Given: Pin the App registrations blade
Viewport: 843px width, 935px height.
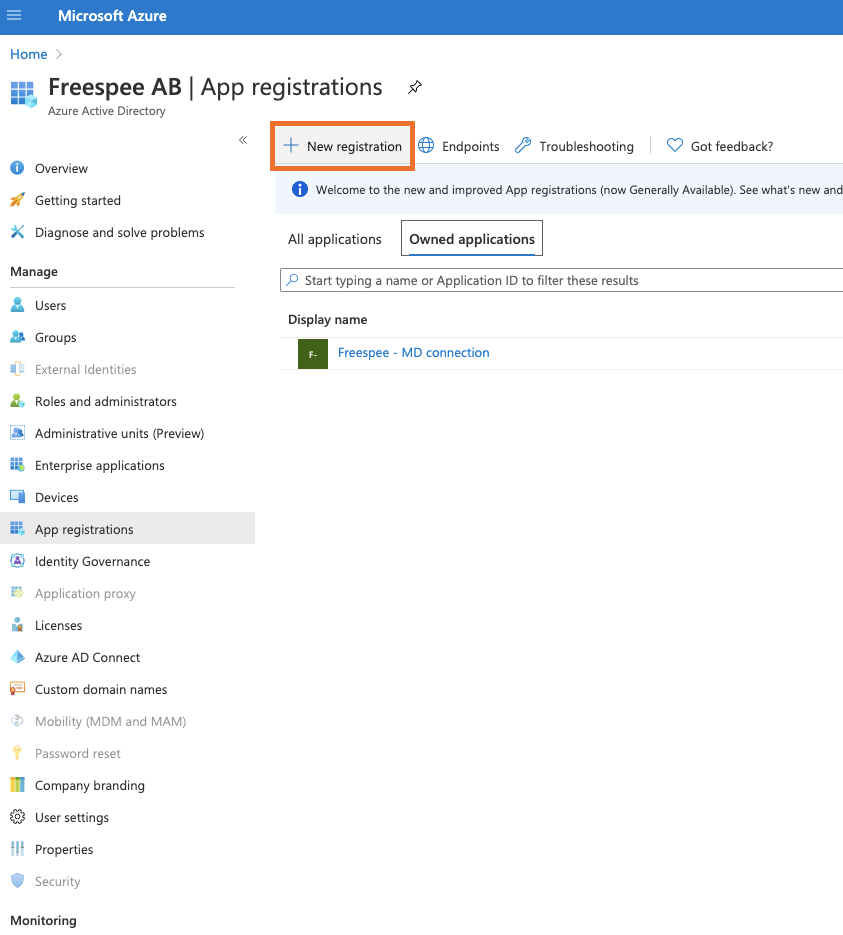Looking at the screenshot, I should (415, 87).
